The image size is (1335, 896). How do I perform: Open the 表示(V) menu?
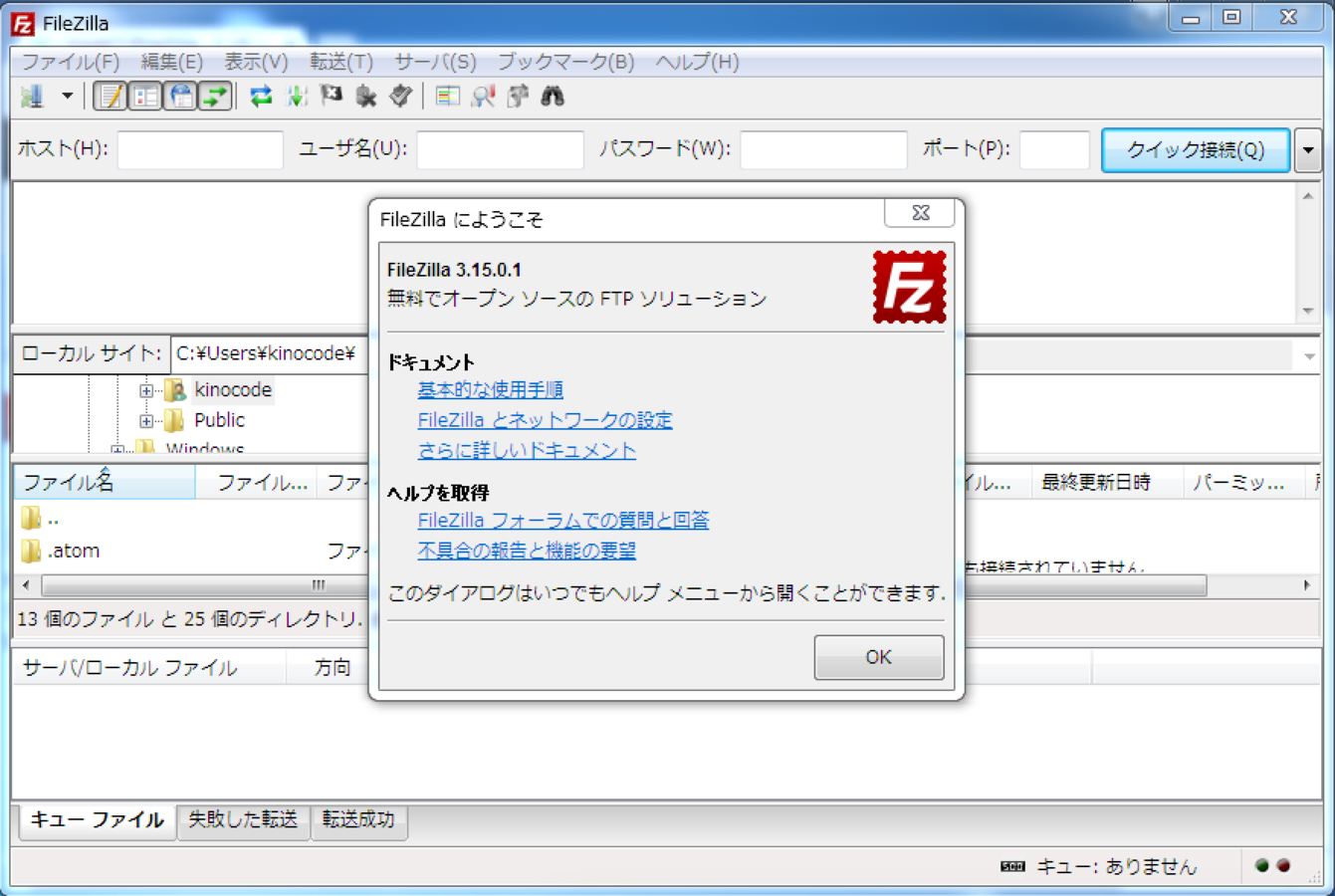point(256,62)
